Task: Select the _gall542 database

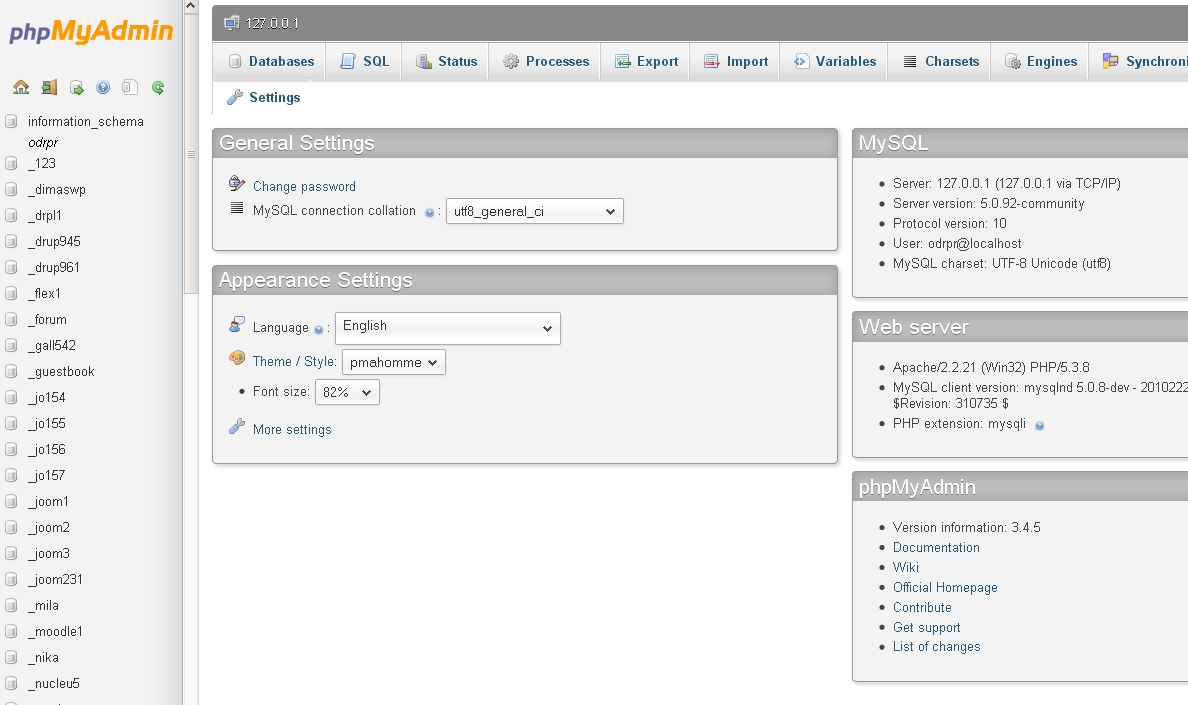Action: point(52,346)
